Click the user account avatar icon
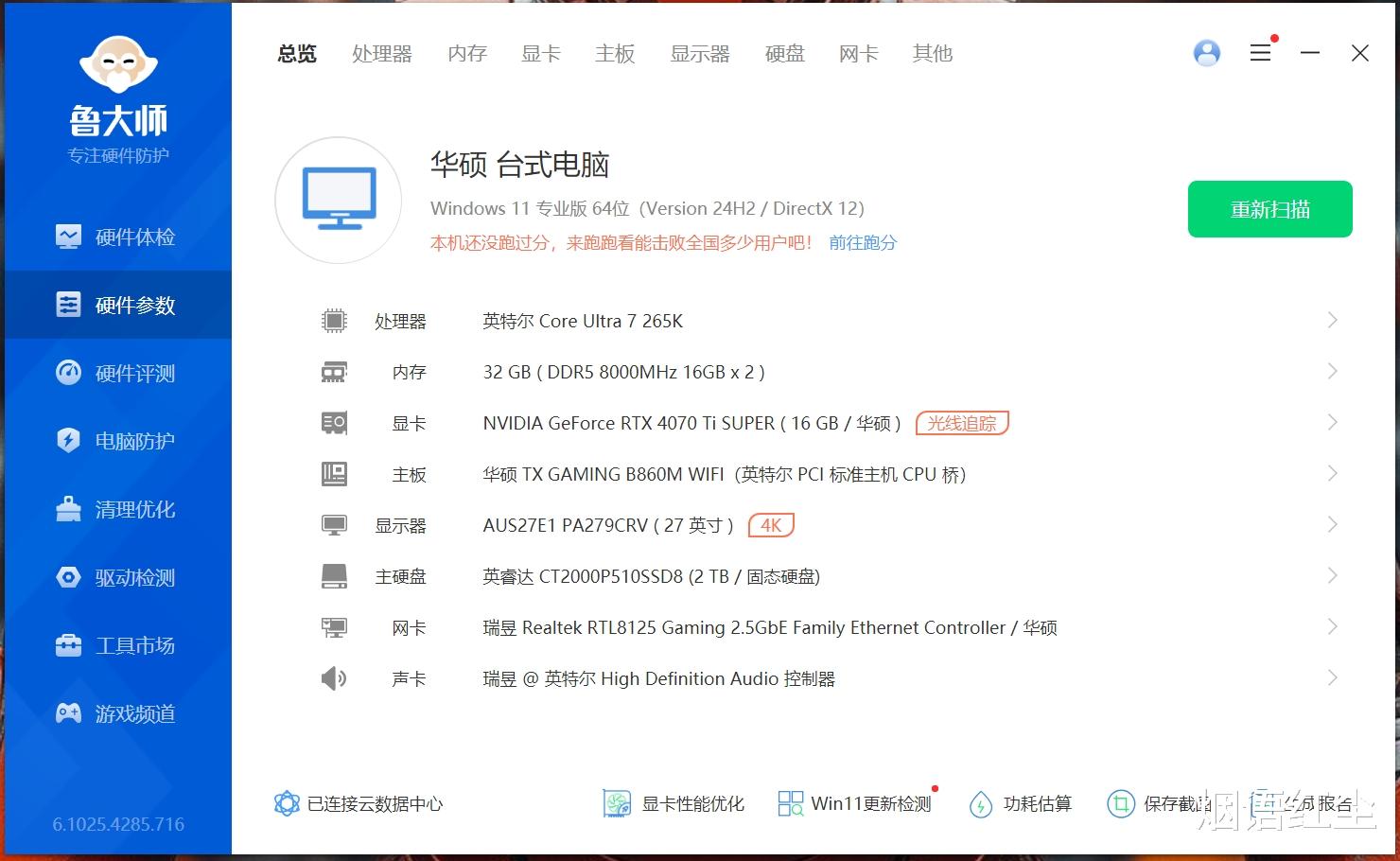 pos(1207,53)
